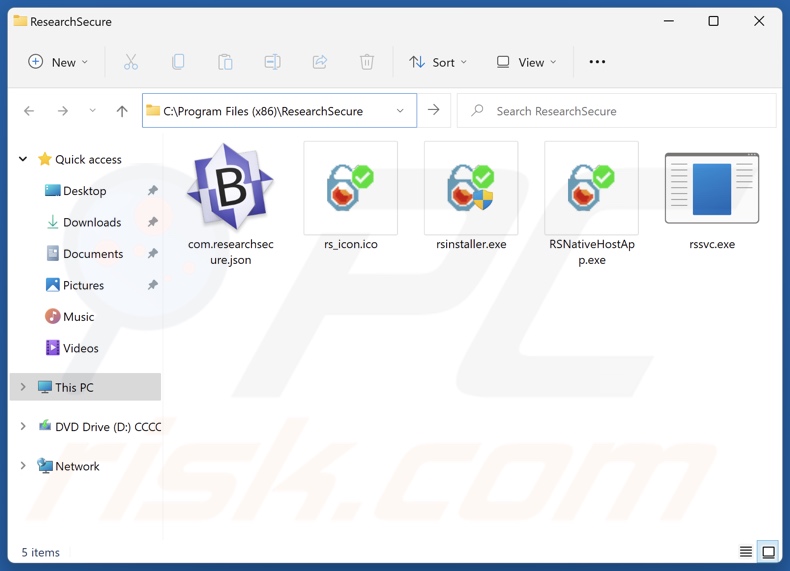The width and height of the screenshot is (790, 571).
Task: Open the See more ellipsis menu
Action: (x=597, y=62)
